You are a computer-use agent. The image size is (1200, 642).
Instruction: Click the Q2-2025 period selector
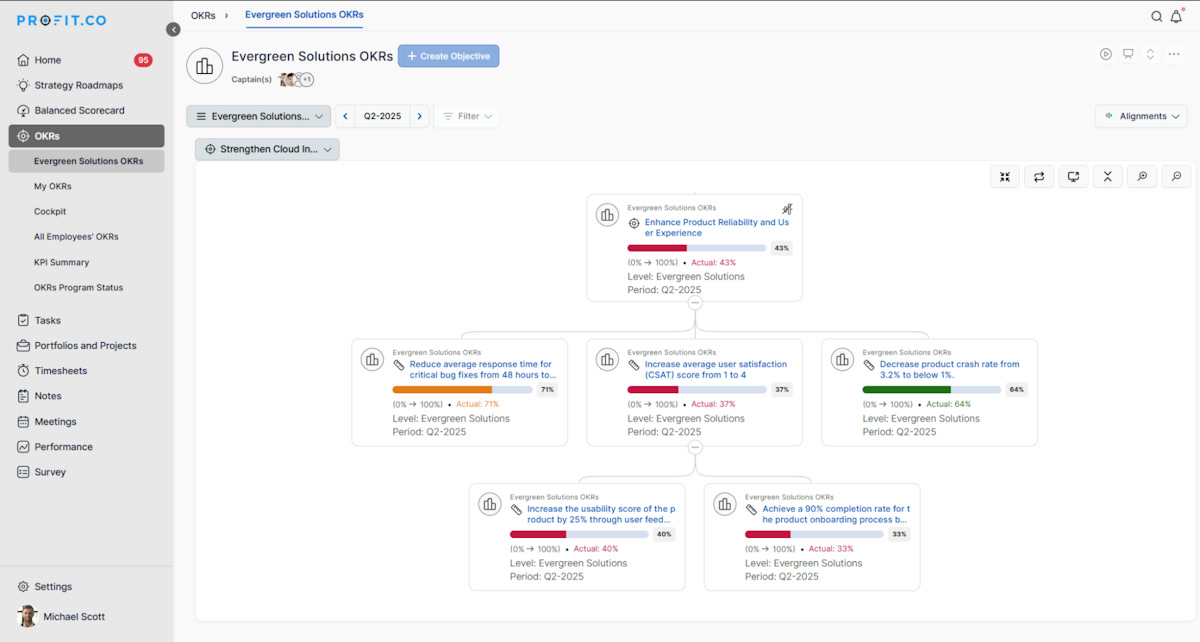click(x=382, y=116)
